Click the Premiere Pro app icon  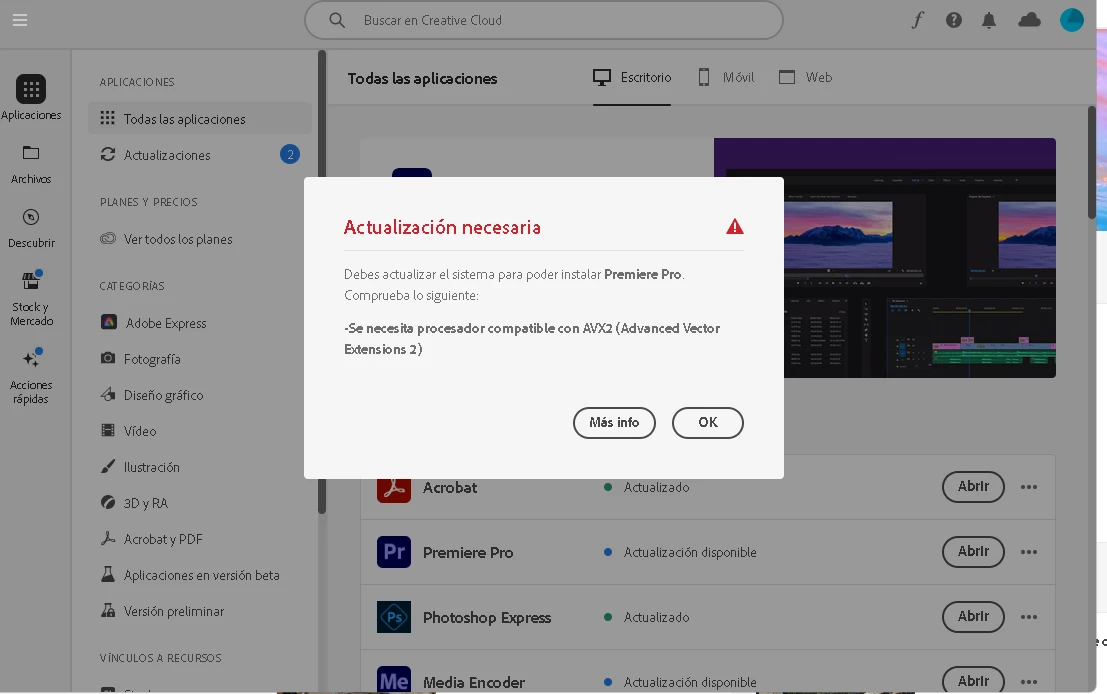coord(394,552)
